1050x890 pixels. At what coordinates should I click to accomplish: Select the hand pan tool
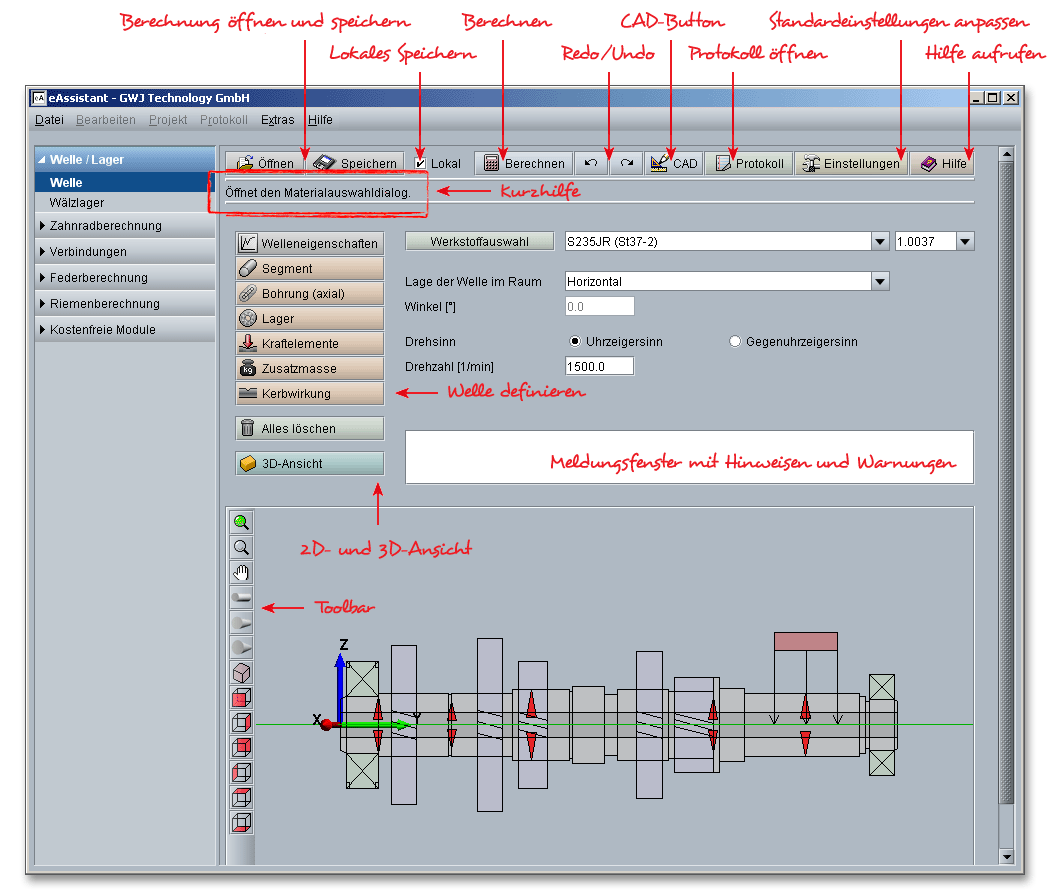click(241, 572)
